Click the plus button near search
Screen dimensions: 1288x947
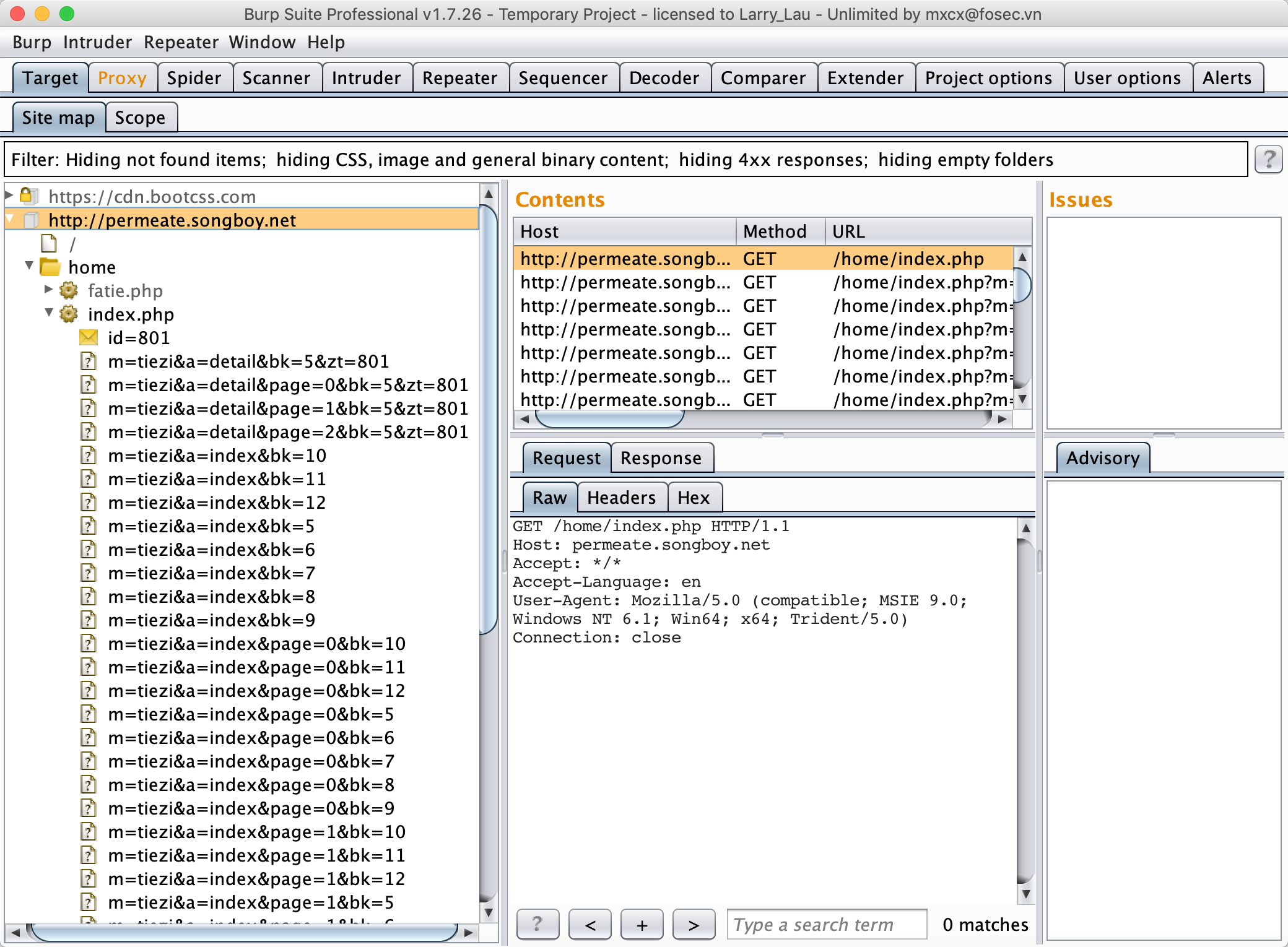642,924
